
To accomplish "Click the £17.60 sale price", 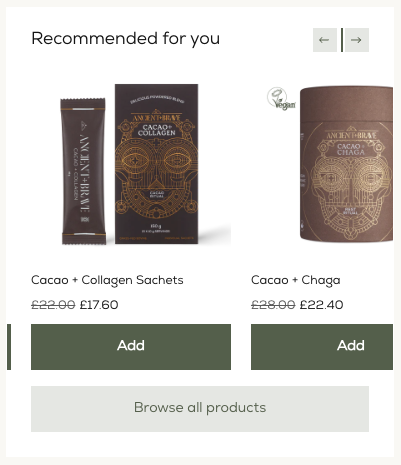I will [x=99, y=305].
